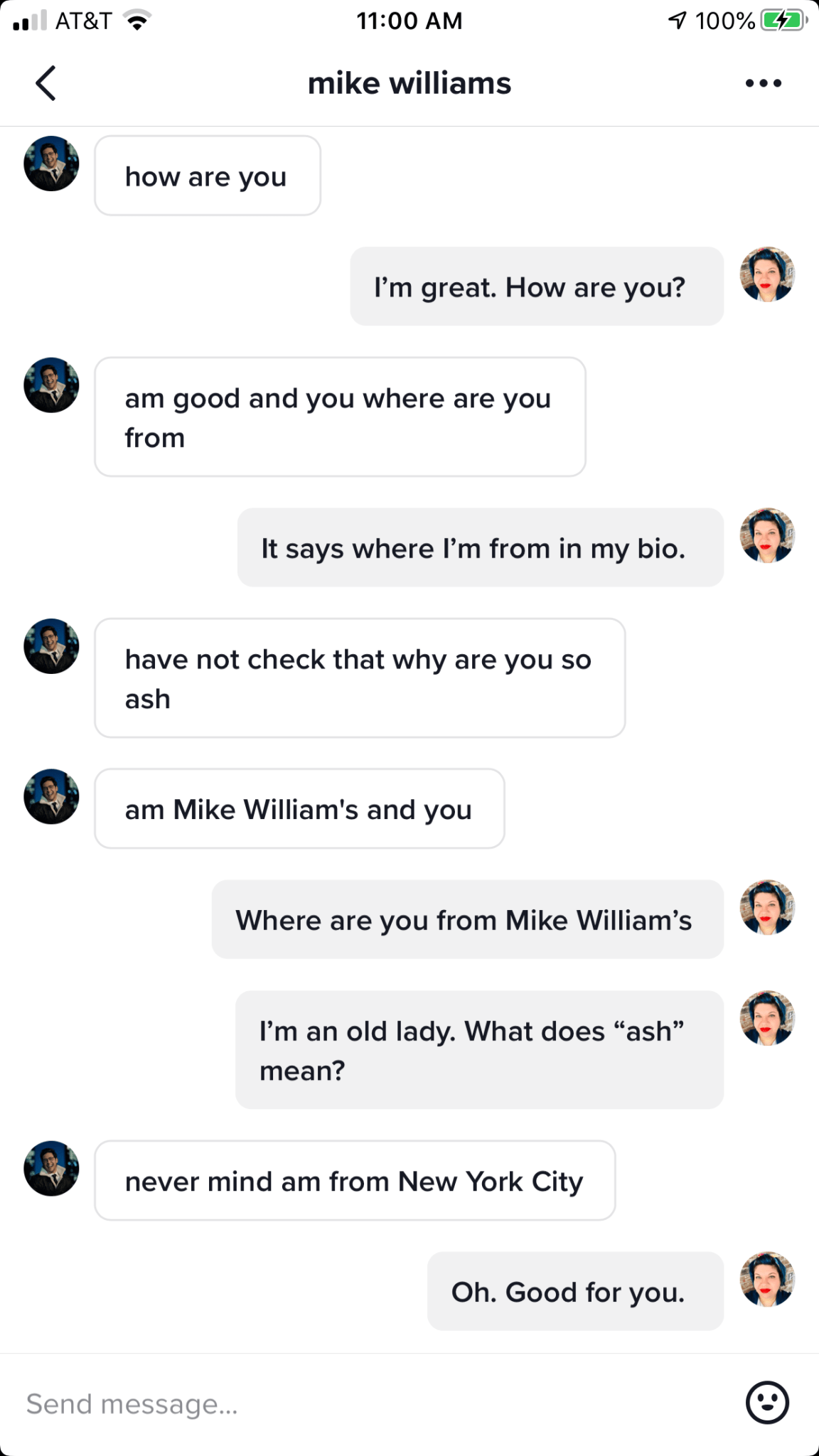Tap the "mike williams" chat title
Viewport: 819px width, 1456px height.
(409, 83)
